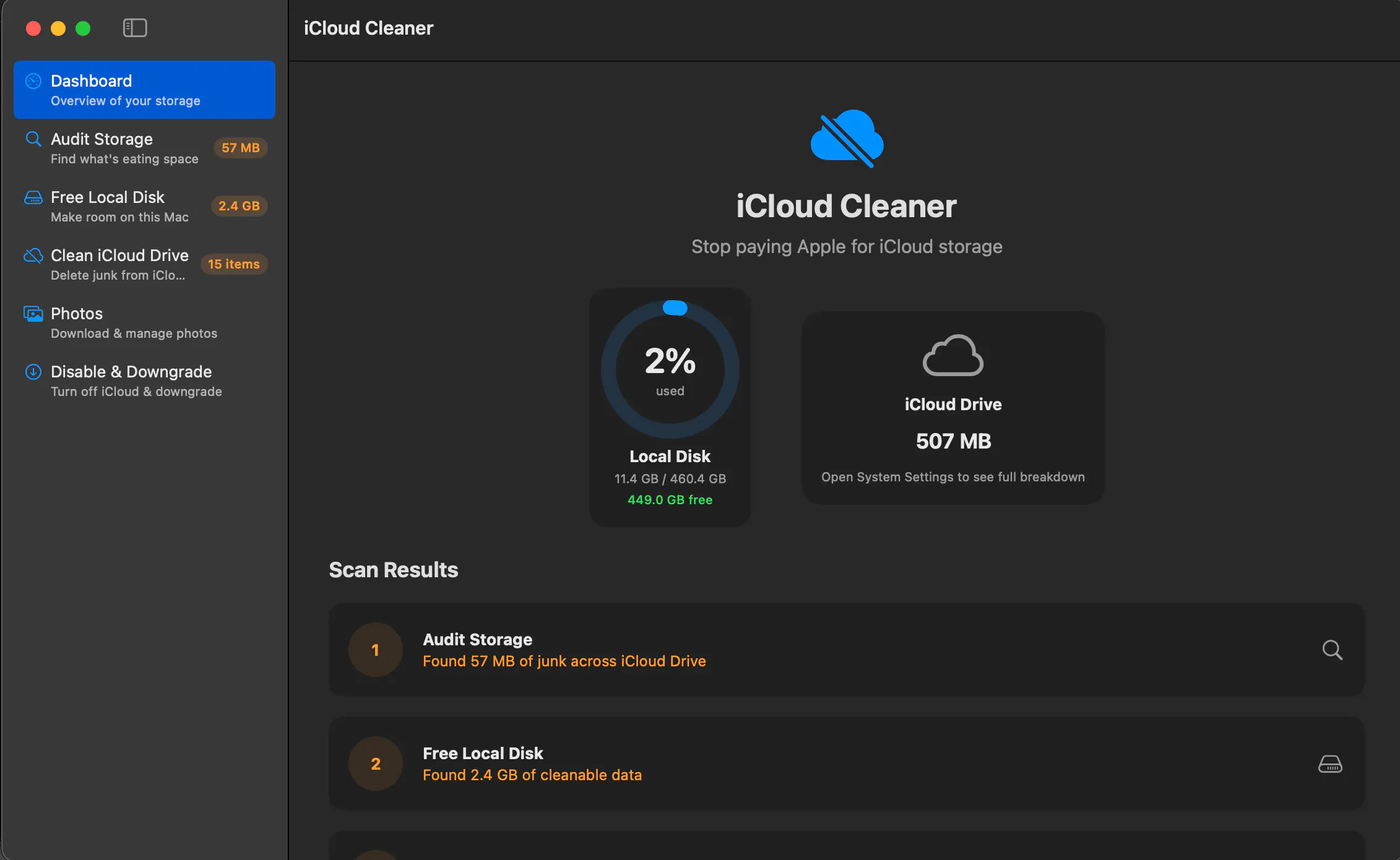Select Audit Storage in the sidebar

point(144,148)
